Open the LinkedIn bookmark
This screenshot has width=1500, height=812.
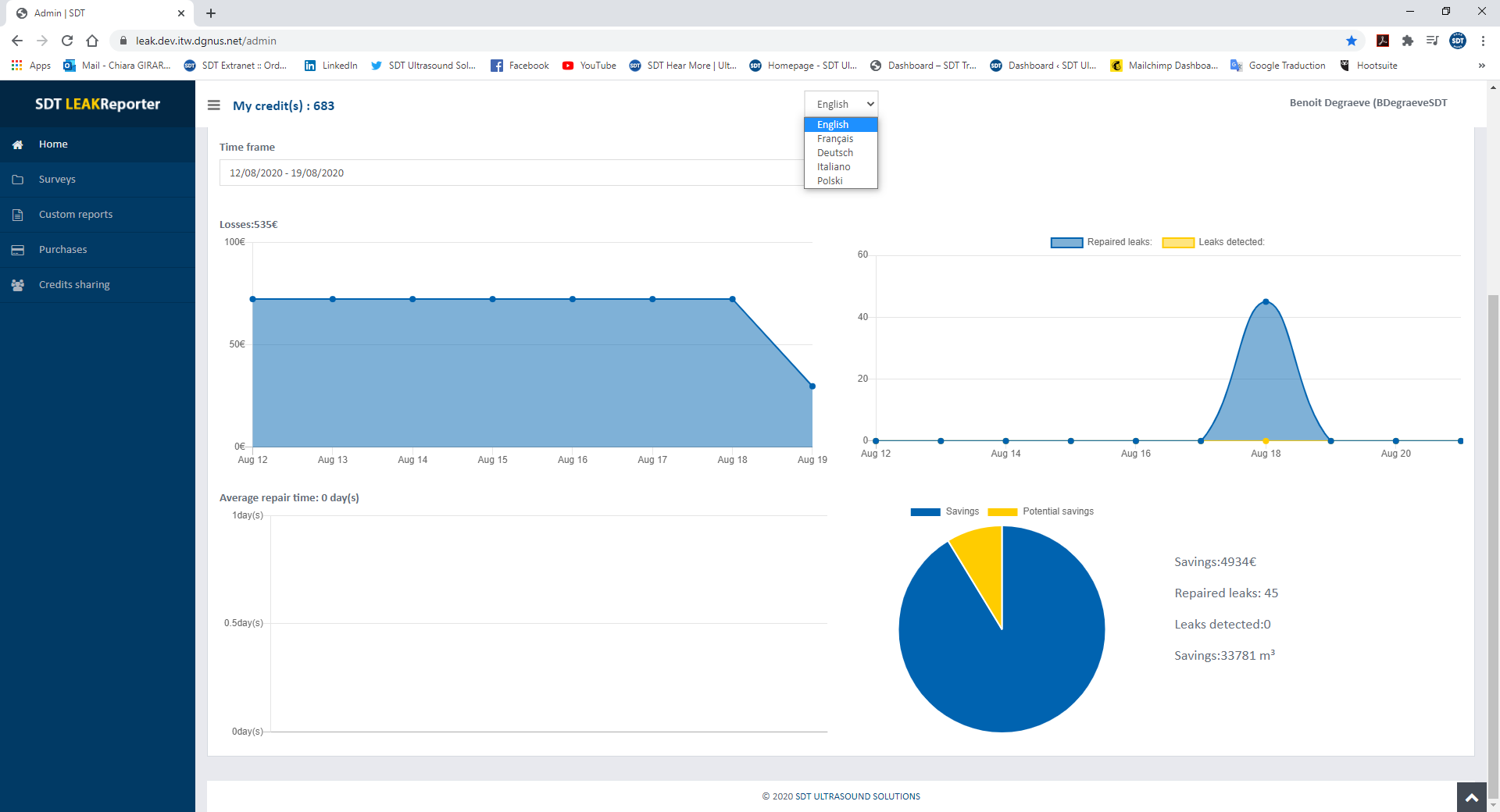331,66
